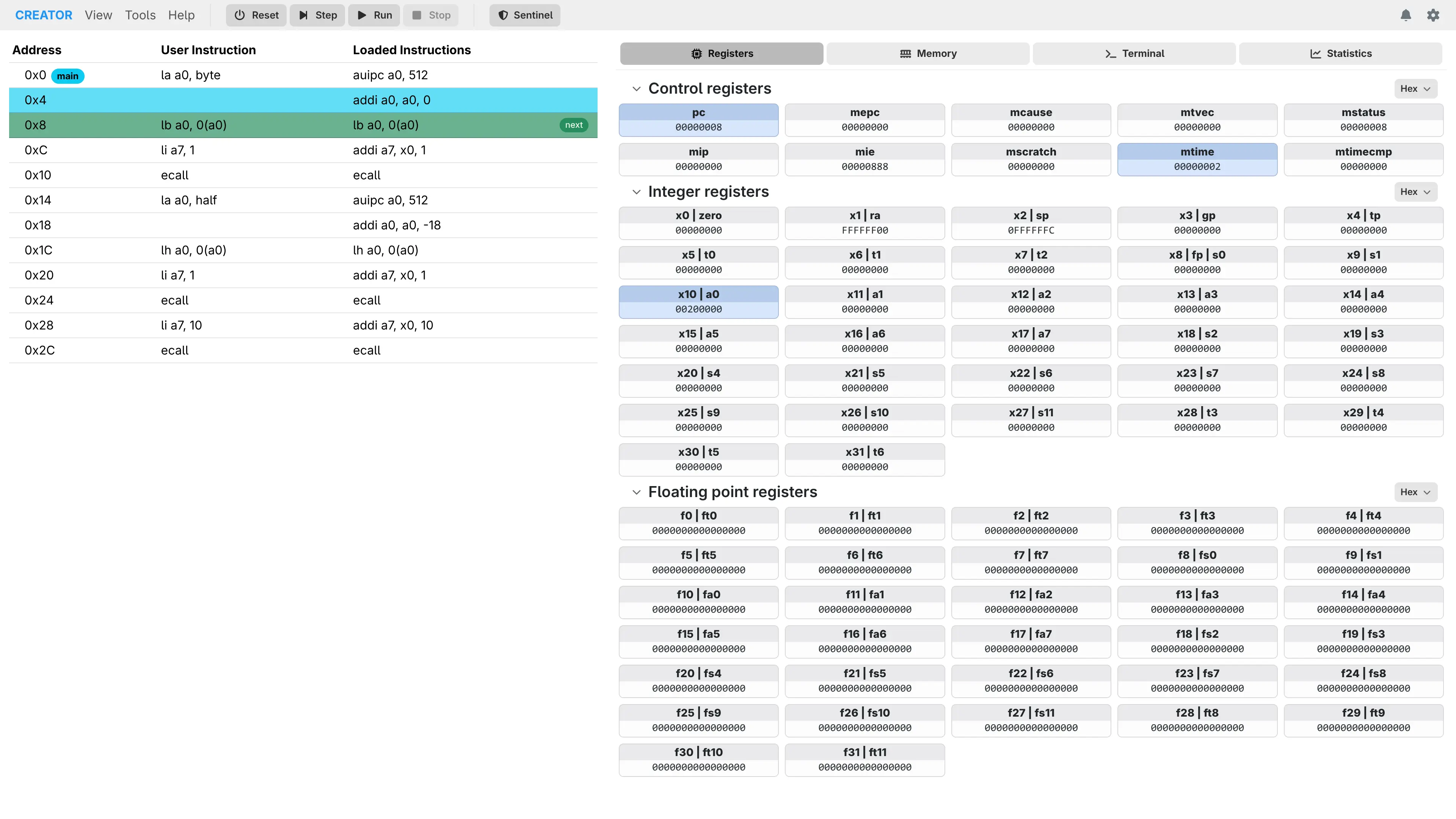Click the pc control register
This screenshot has width=1456, height=819.
tap(698, 120)
